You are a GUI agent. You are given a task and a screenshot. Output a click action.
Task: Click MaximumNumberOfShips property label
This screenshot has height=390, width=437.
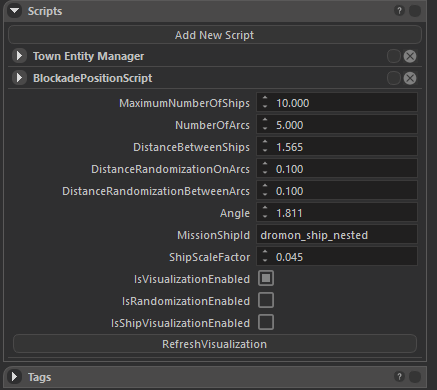[184, 103]
